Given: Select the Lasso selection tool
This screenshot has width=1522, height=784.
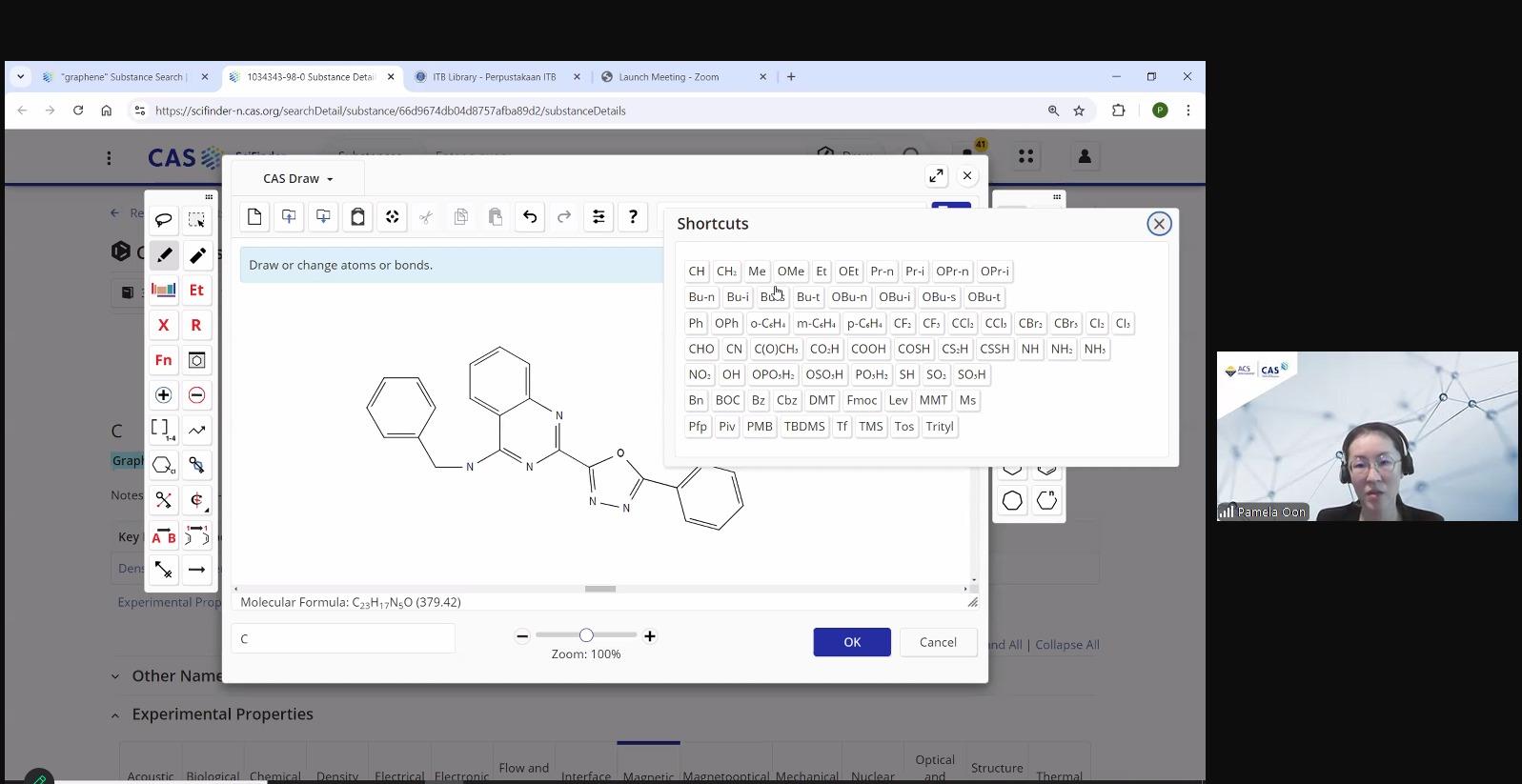Looking at the screenshot, I should 163,220.
